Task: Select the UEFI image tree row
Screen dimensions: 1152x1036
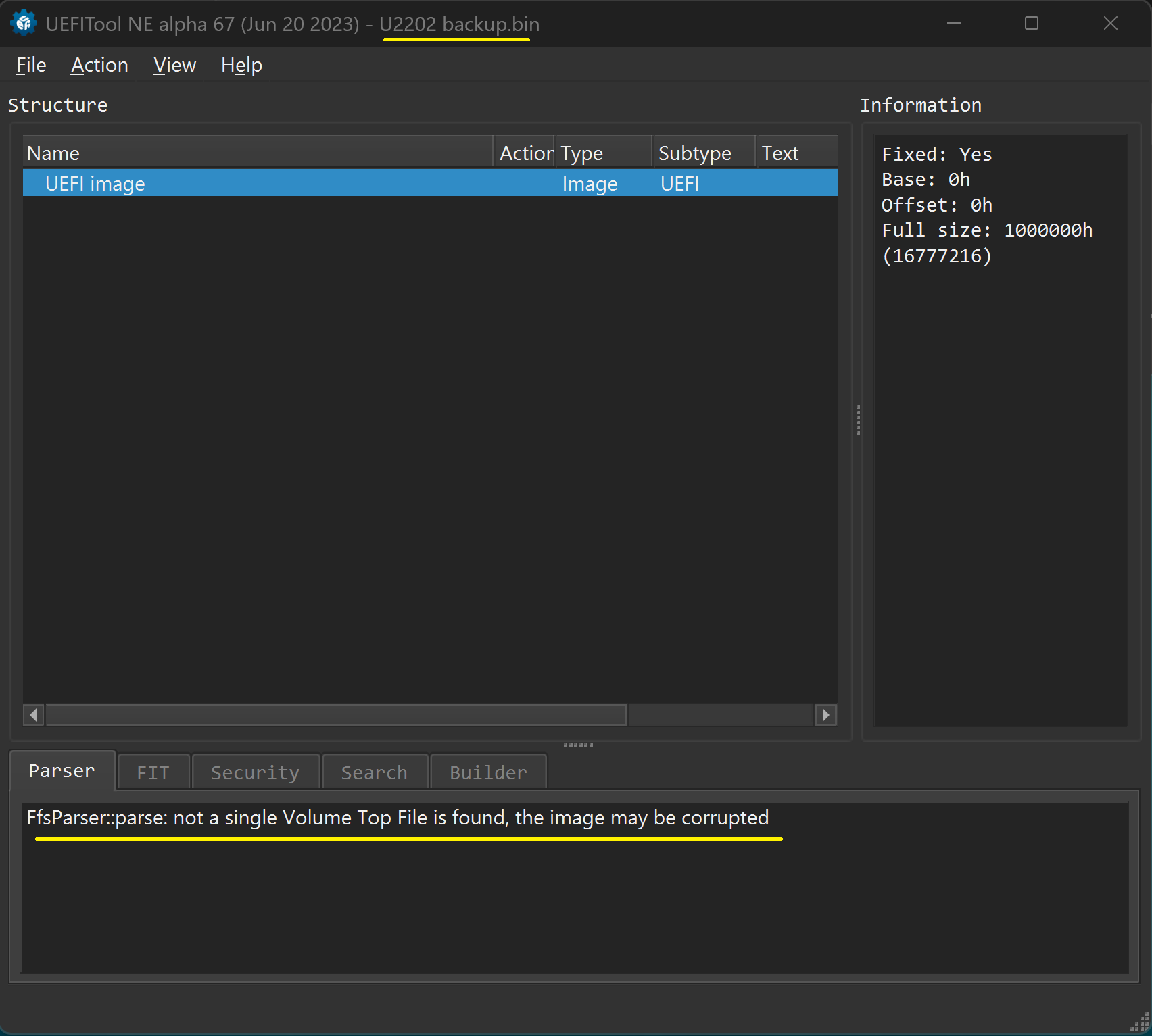Action: coord(95,184)
